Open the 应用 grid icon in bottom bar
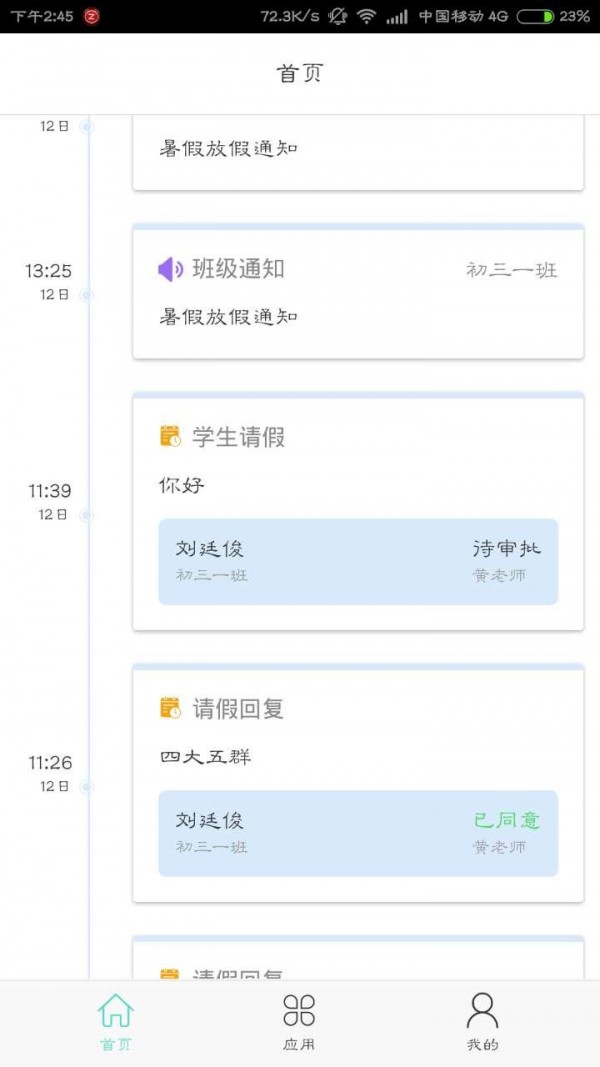The width and height of the screenshot is (600, 1067). 300,1013
